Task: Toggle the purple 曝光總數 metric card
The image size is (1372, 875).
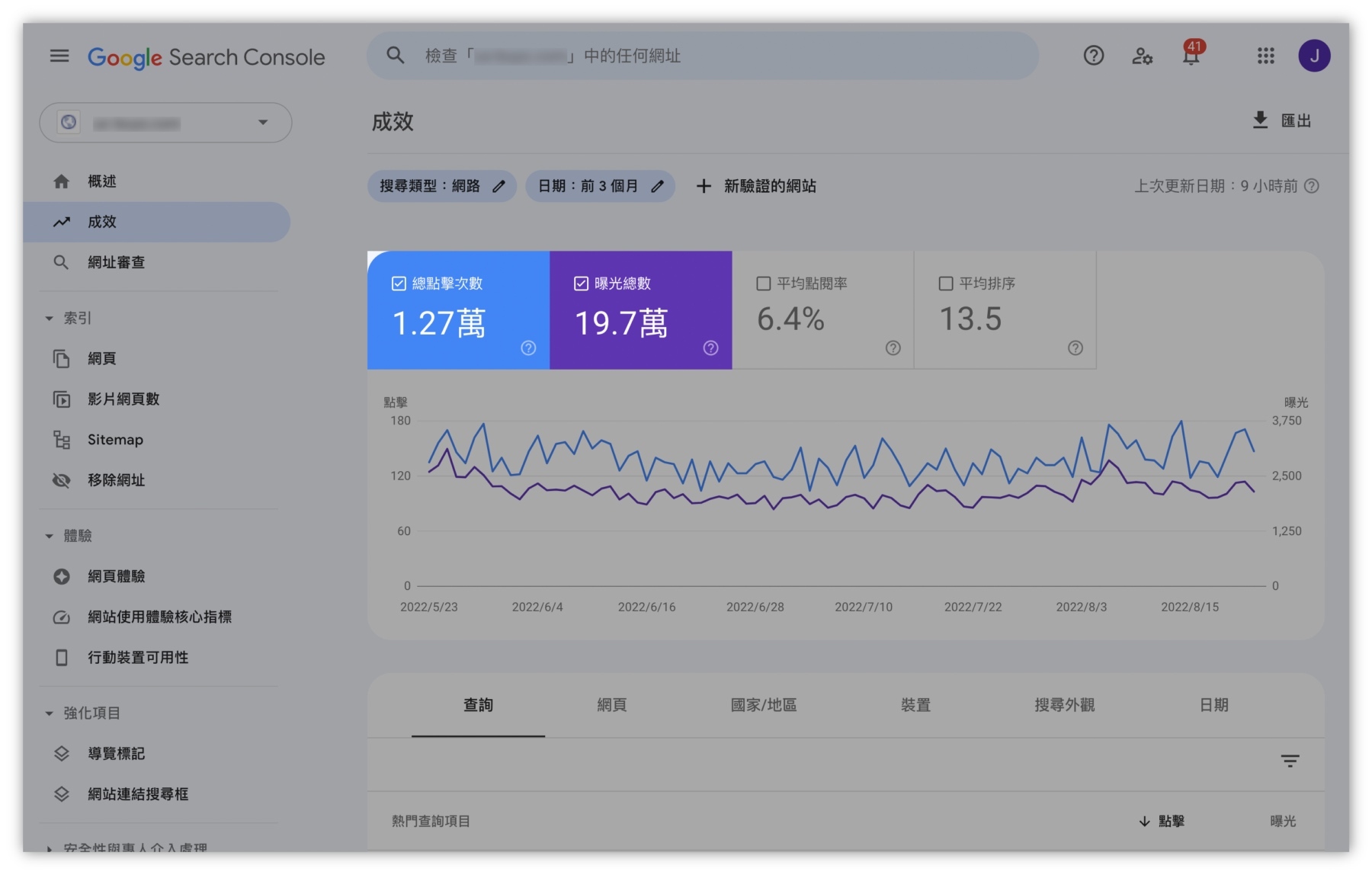Action: [x=640, y=311]
